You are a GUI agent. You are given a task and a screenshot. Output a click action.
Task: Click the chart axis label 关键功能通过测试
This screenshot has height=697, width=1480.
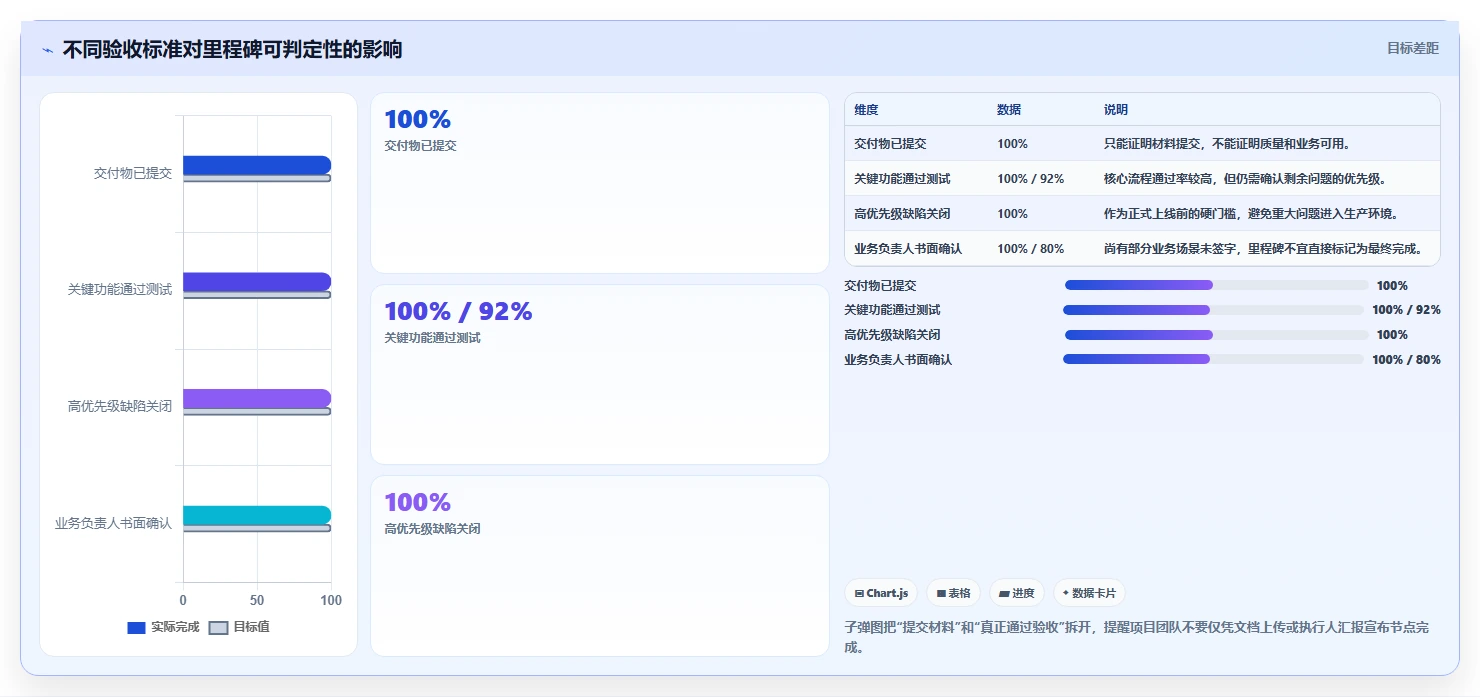(120, 289)
